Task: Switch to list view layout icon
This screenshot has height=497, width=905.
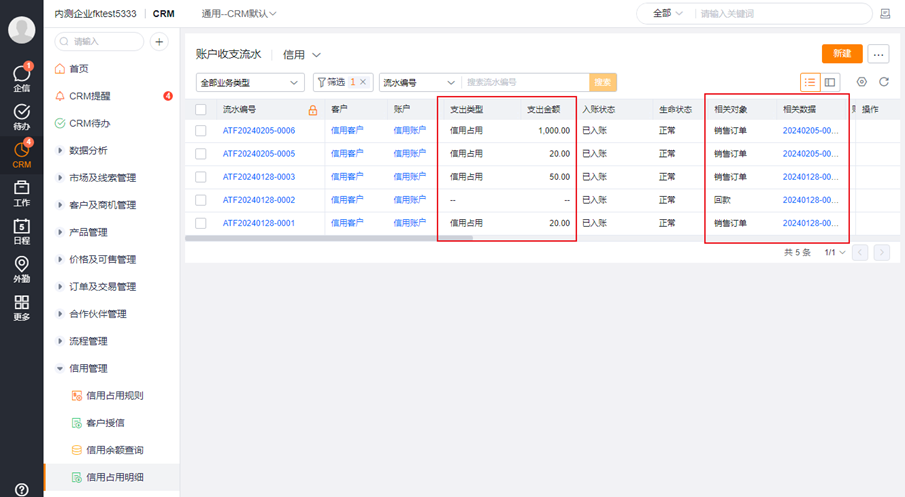Action: point(810,82)
